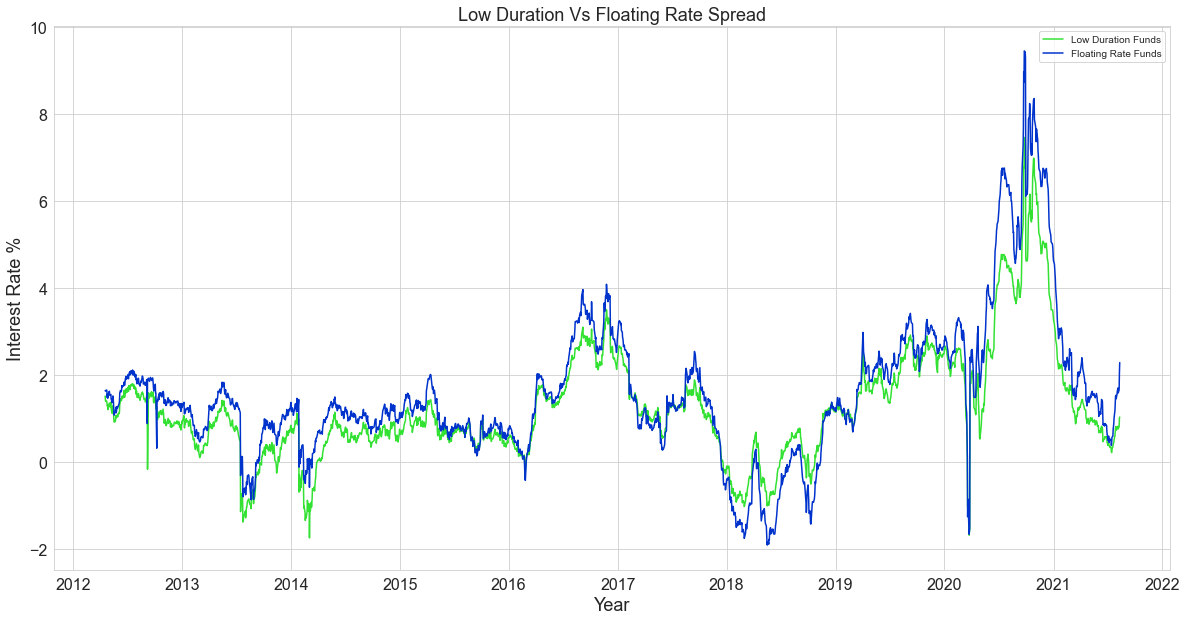This screenshot has height=621, width=1187.
Task: Click the 2022 tick label on the x-axis
Action: pos(1163,583)
